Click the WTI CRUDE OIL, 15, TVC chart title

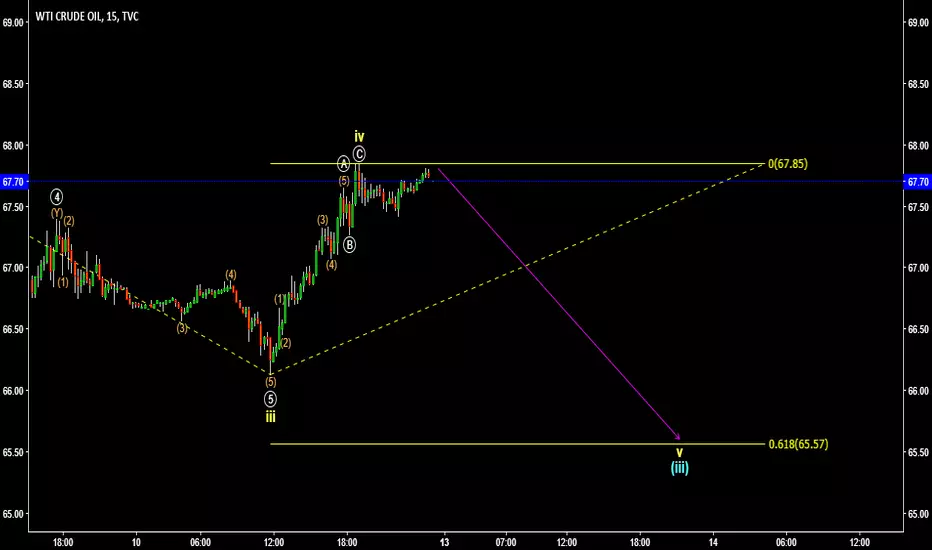click(x=87, y=17)
